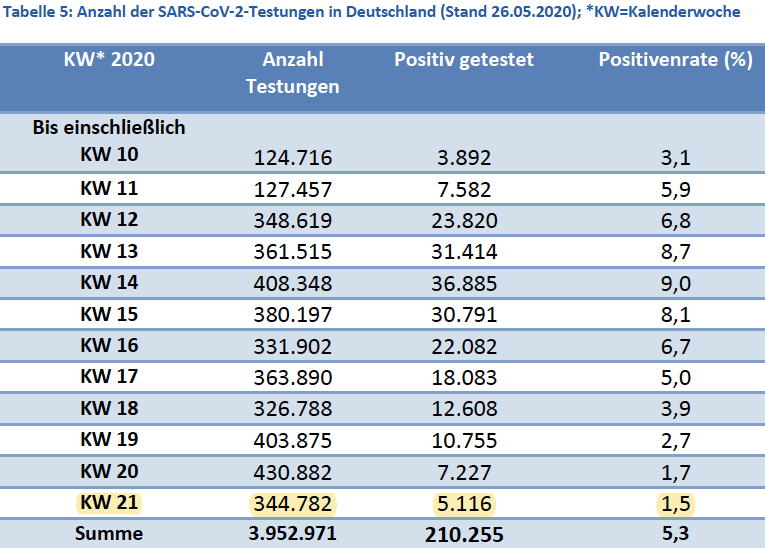Select the 'KW 14' row label

tap(109, 282)
